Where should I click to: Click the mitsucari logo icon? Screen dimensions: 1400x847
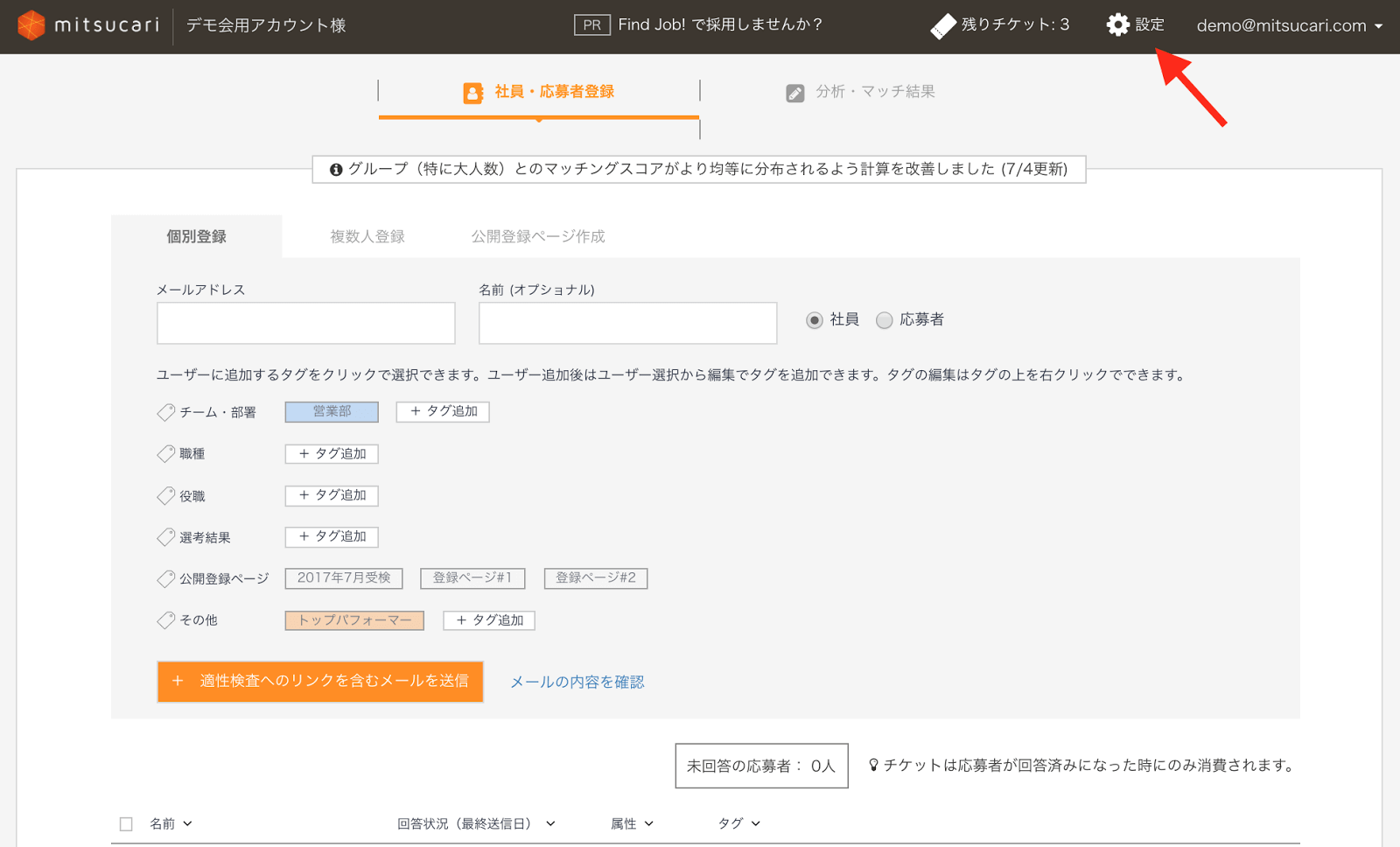tap(33, 24)
